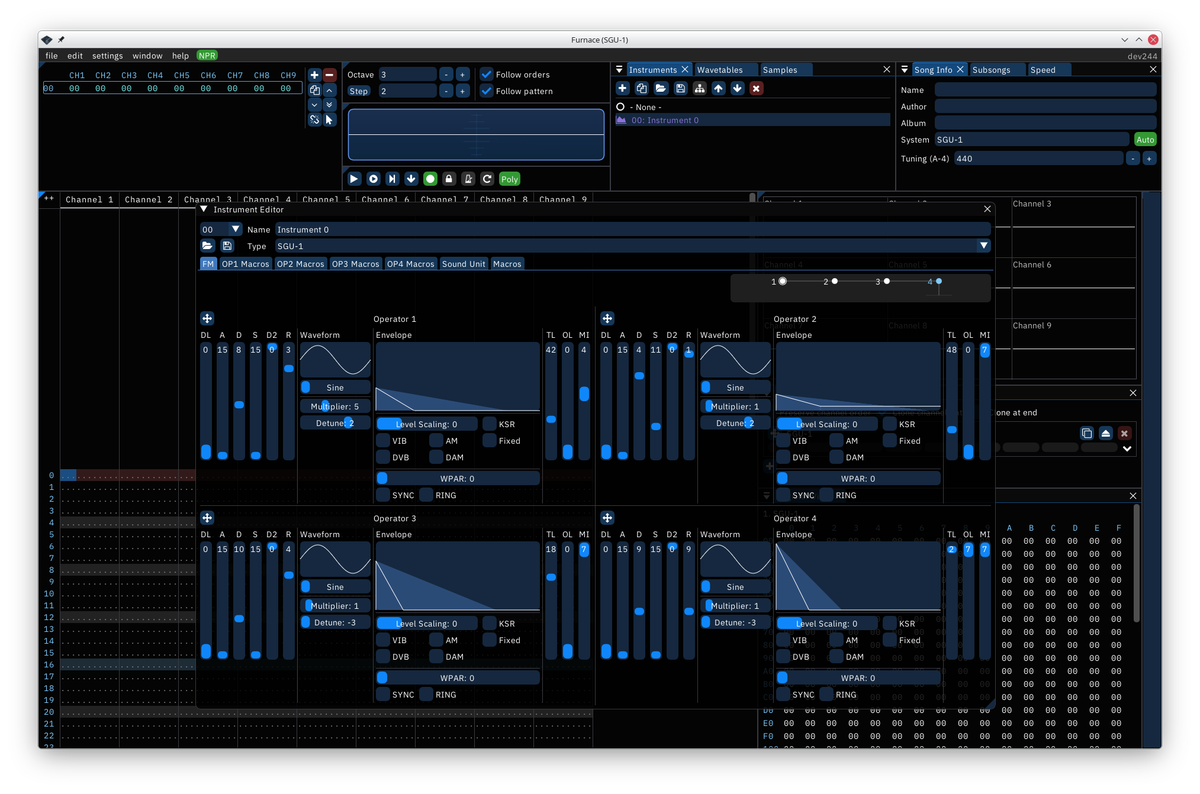Move order up with the up-chevron icon
Image resolution: width=1200 pixels, height=794 pixels.
click(x=330, y=90)
